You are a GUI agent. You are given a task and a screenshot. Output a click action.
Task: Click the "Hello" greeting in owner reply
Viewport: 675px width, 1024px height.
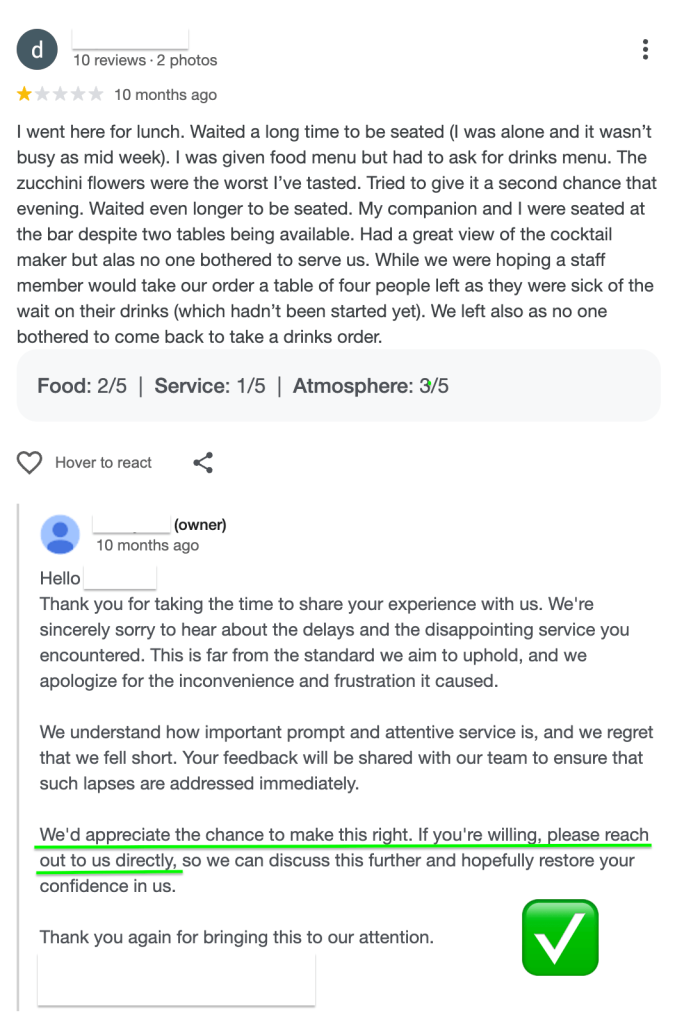60,578
